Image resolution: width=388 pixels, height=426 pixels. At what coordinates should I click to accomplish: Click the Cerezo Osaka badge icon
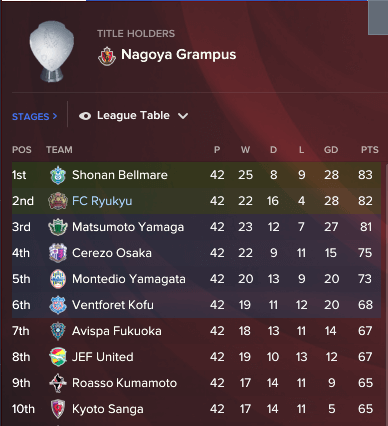click(58, 253)
